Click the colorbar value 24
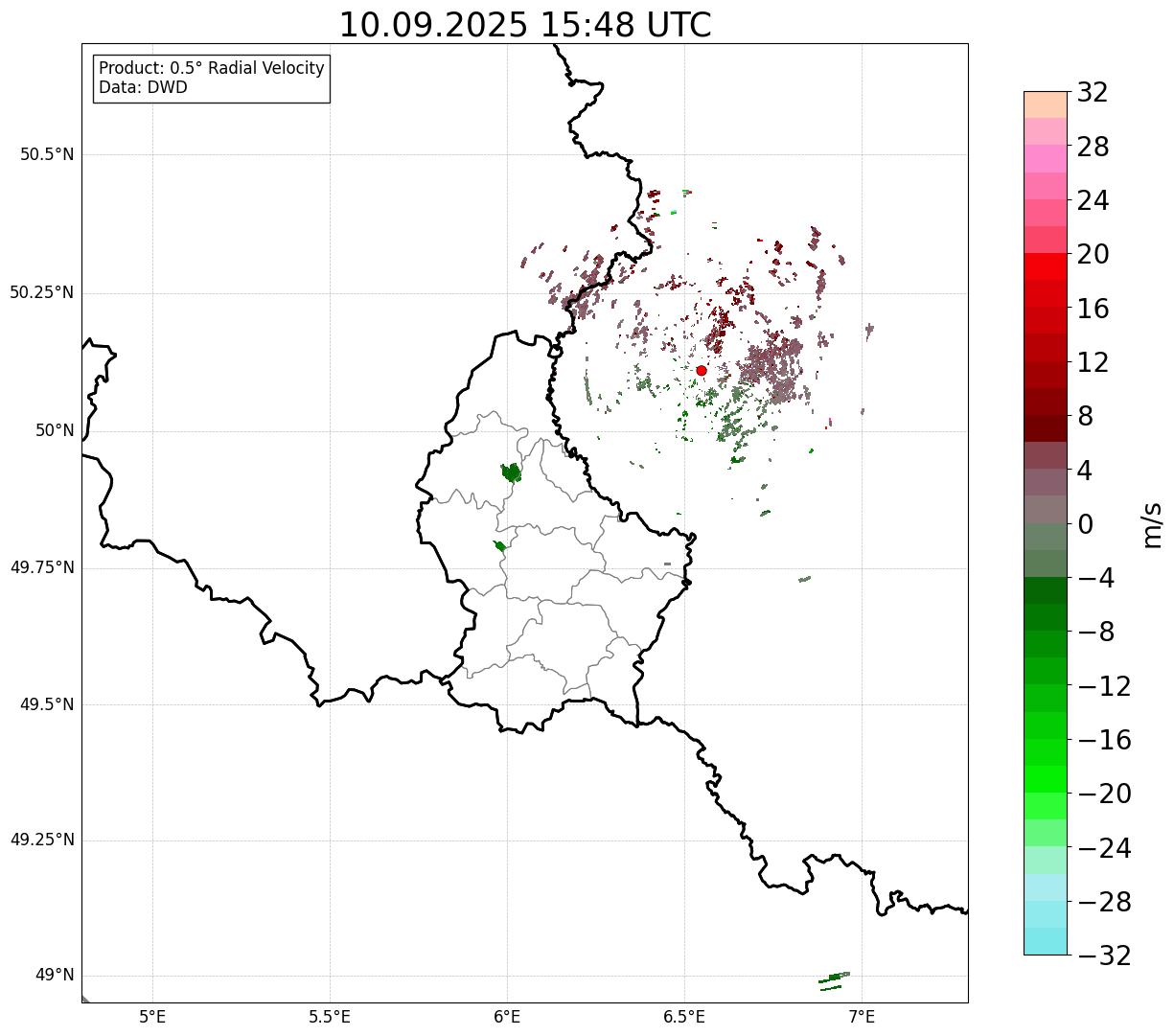Screen dimensions: 1174x1036 (x=1093, y=200)
